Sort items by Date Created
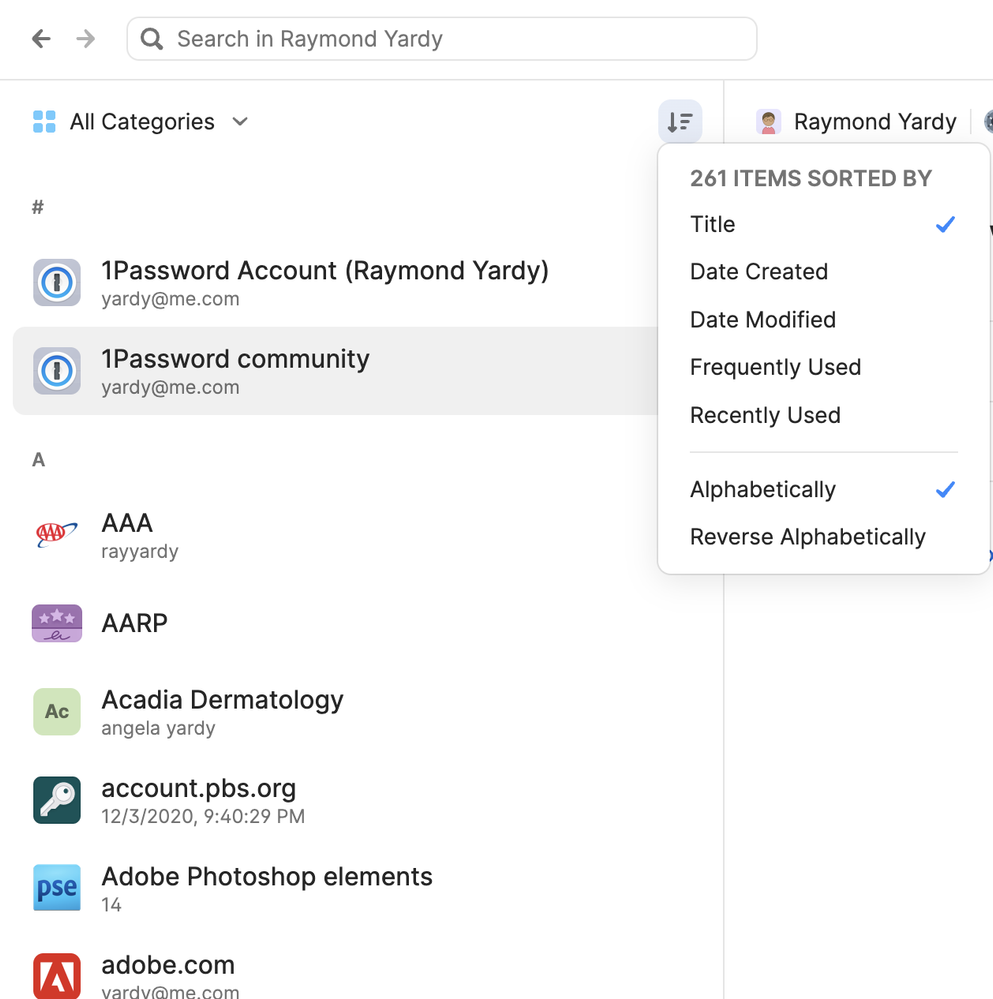 coord(758,272)
